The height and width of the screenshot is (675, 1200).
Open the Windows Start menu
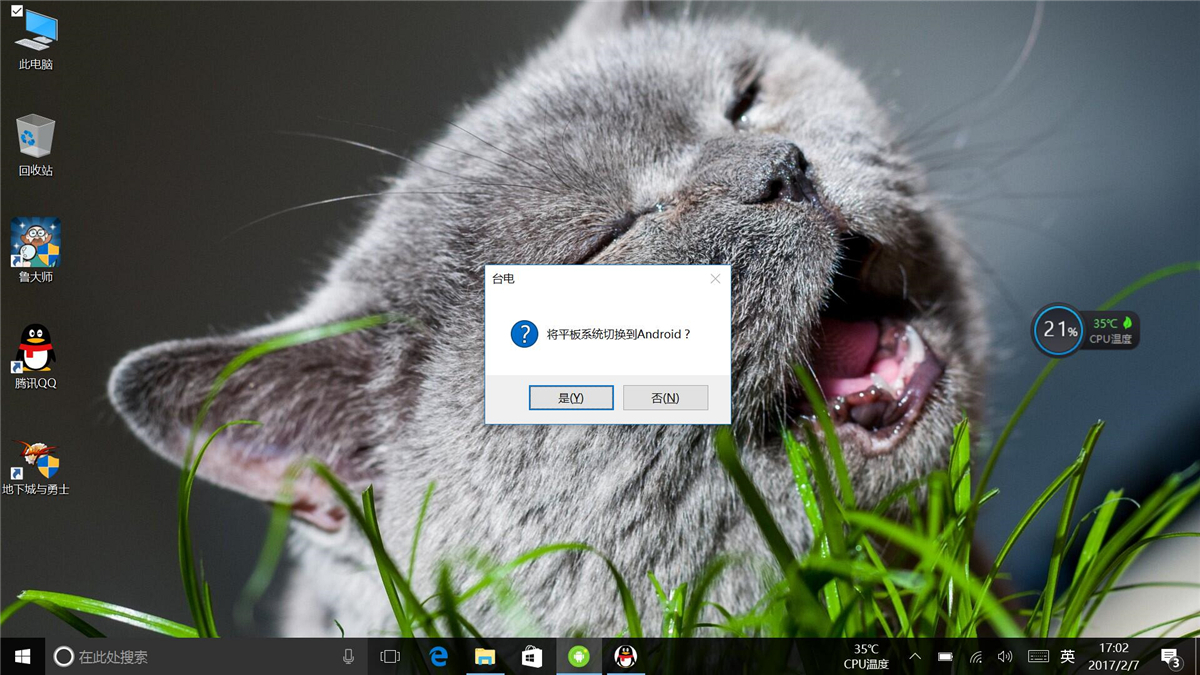click(22, 657)
